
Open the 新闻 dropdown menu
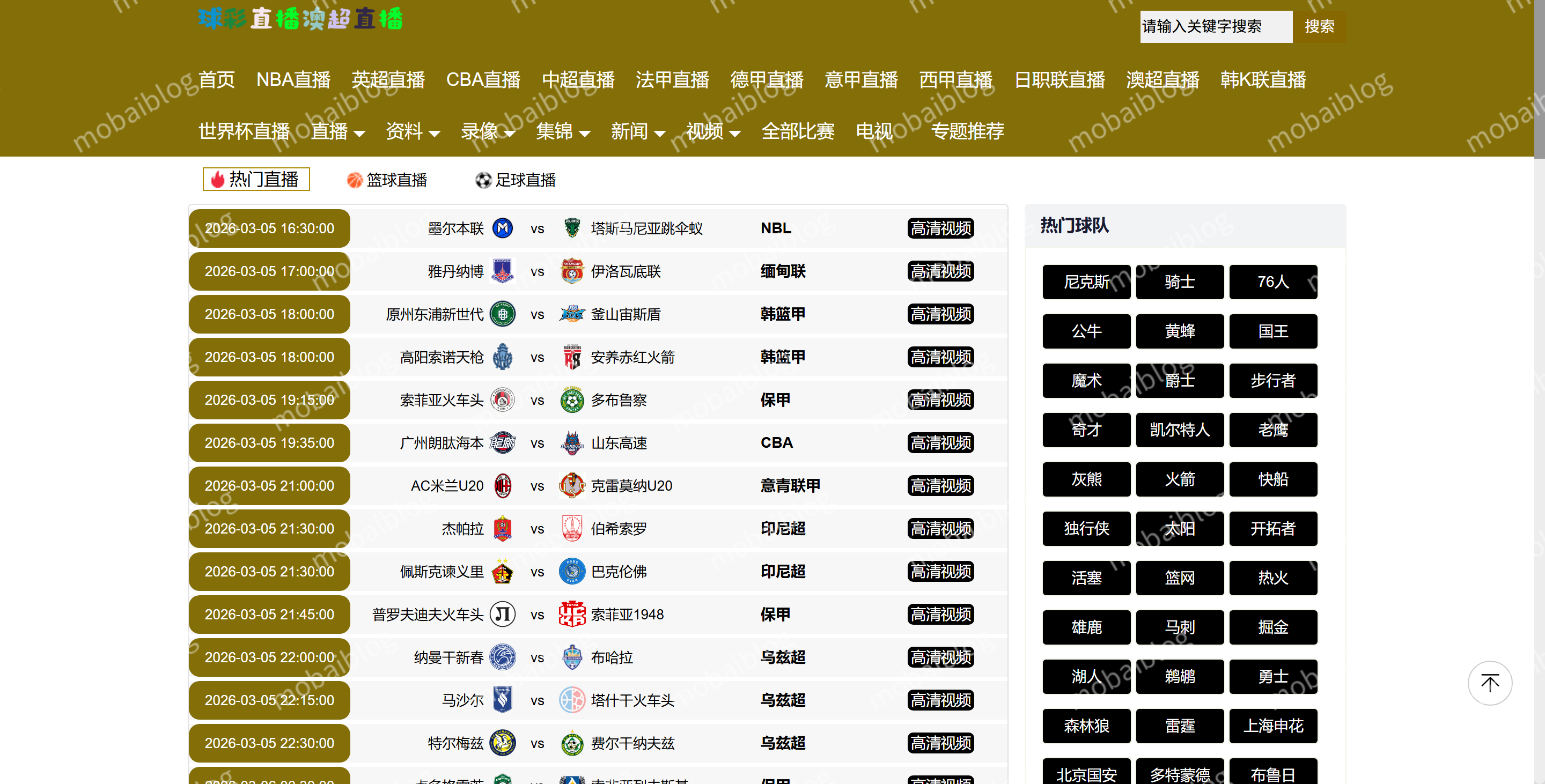coord(637,131)
